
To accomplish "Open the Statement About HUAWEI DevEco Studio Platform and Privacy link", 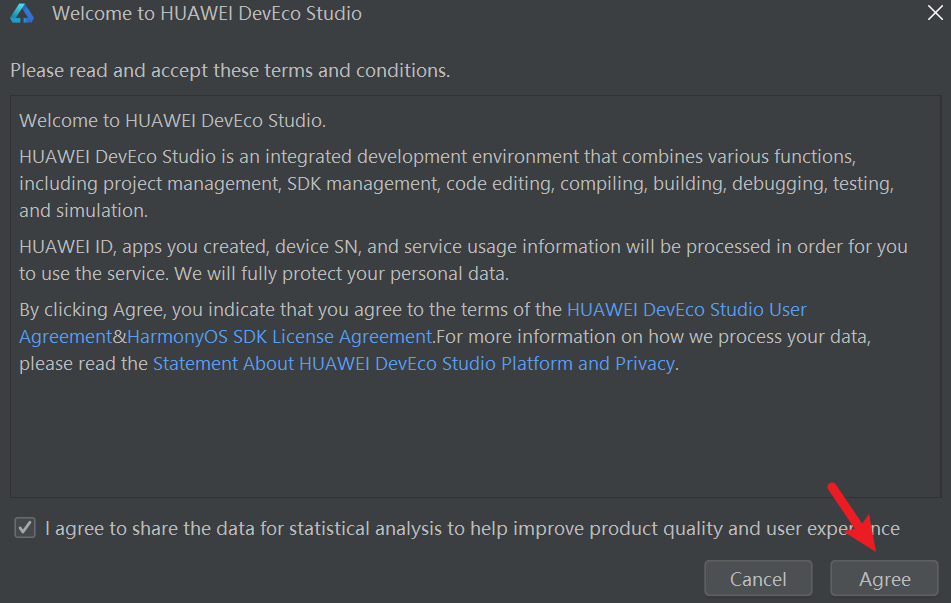I will [414, 363].
